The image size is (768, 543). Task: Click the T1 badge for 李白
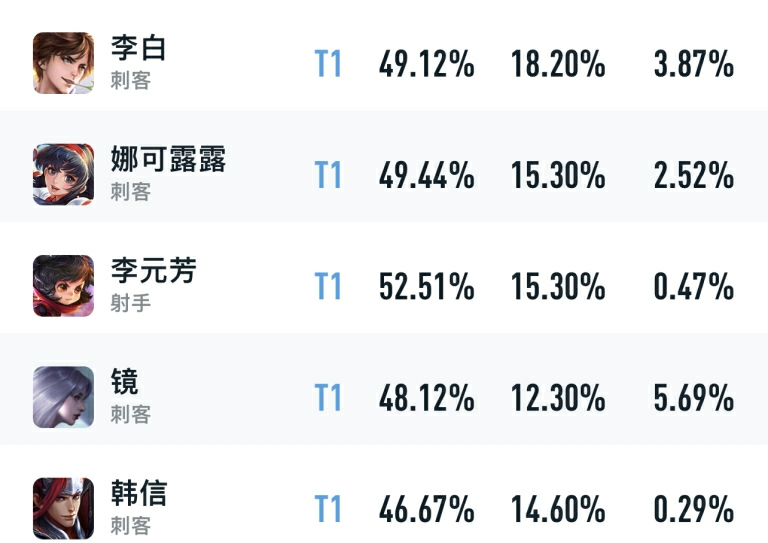coord(328,64)
